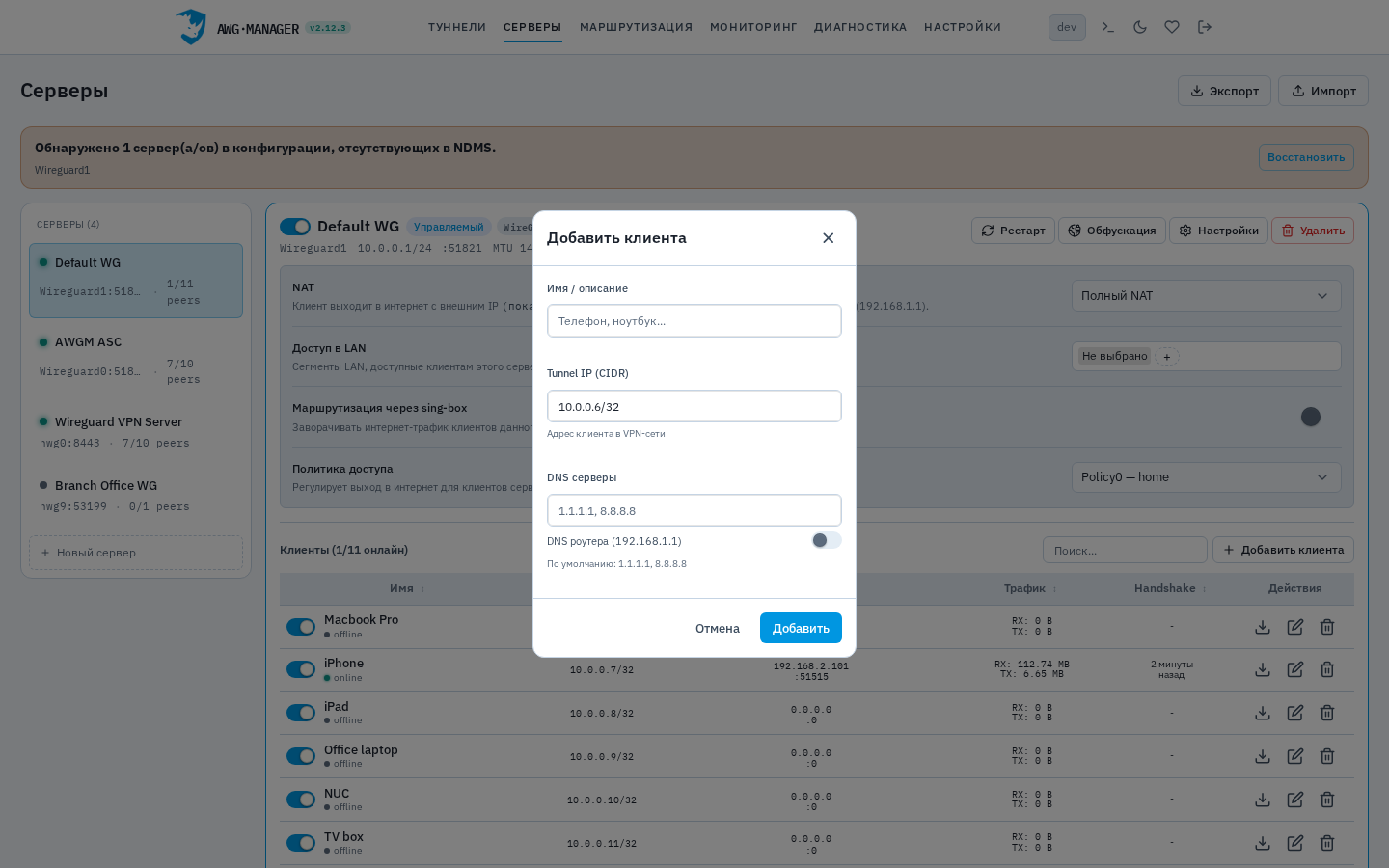Click the Tunnel IP (CIDR) field
The width and height of the screenshot is (1389, 868).
694,406
